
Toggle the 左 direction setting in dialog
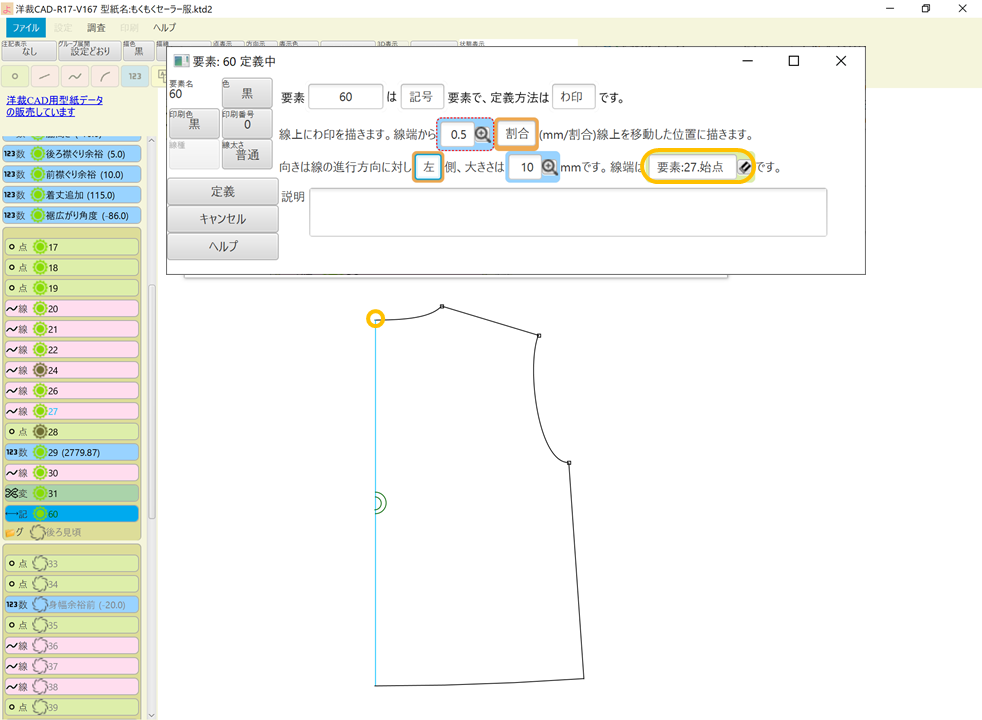click(x=428, y=166)
